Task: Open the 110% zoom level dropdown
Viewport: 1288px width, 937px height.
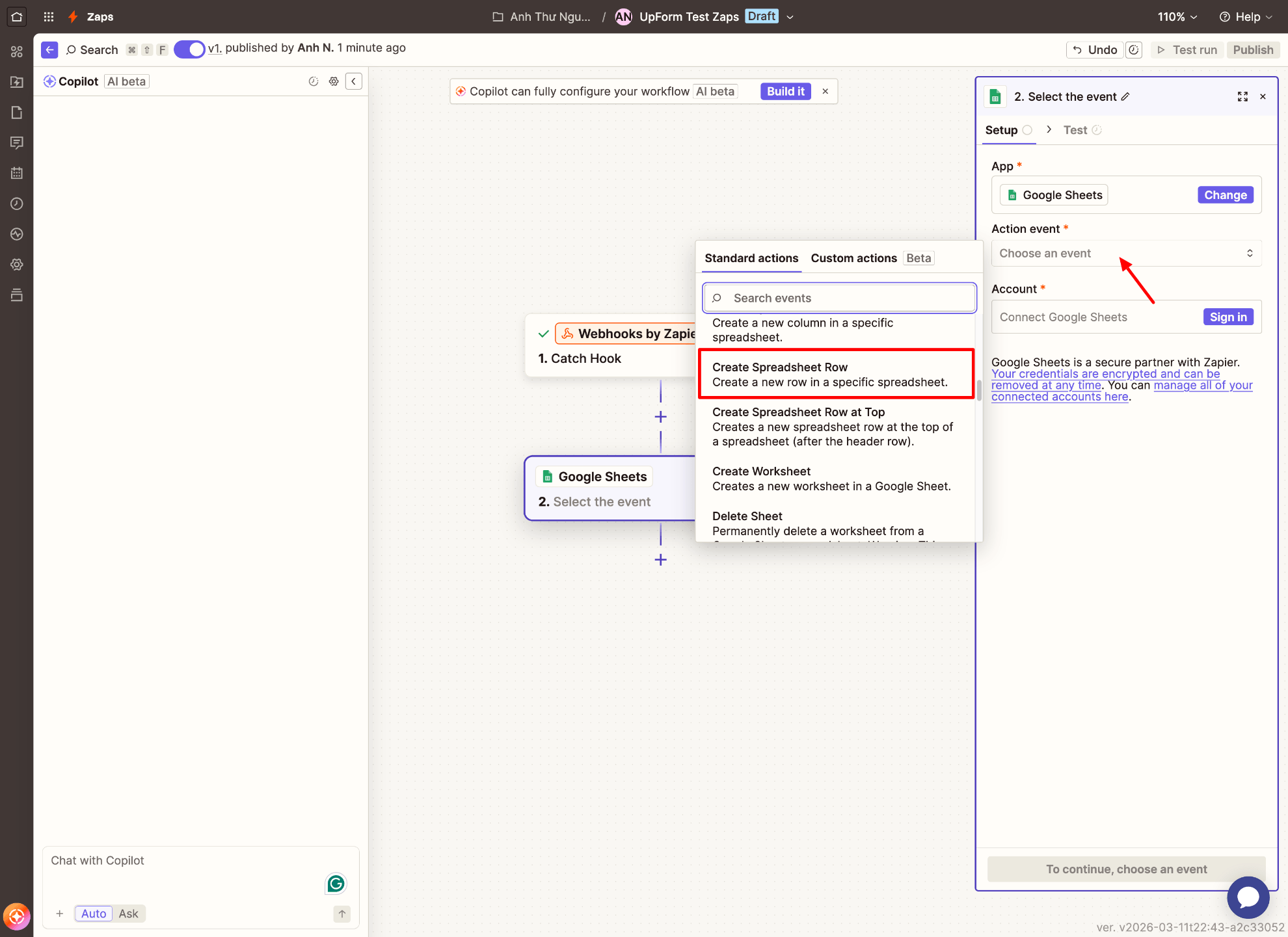Action: click(1177, 17)
